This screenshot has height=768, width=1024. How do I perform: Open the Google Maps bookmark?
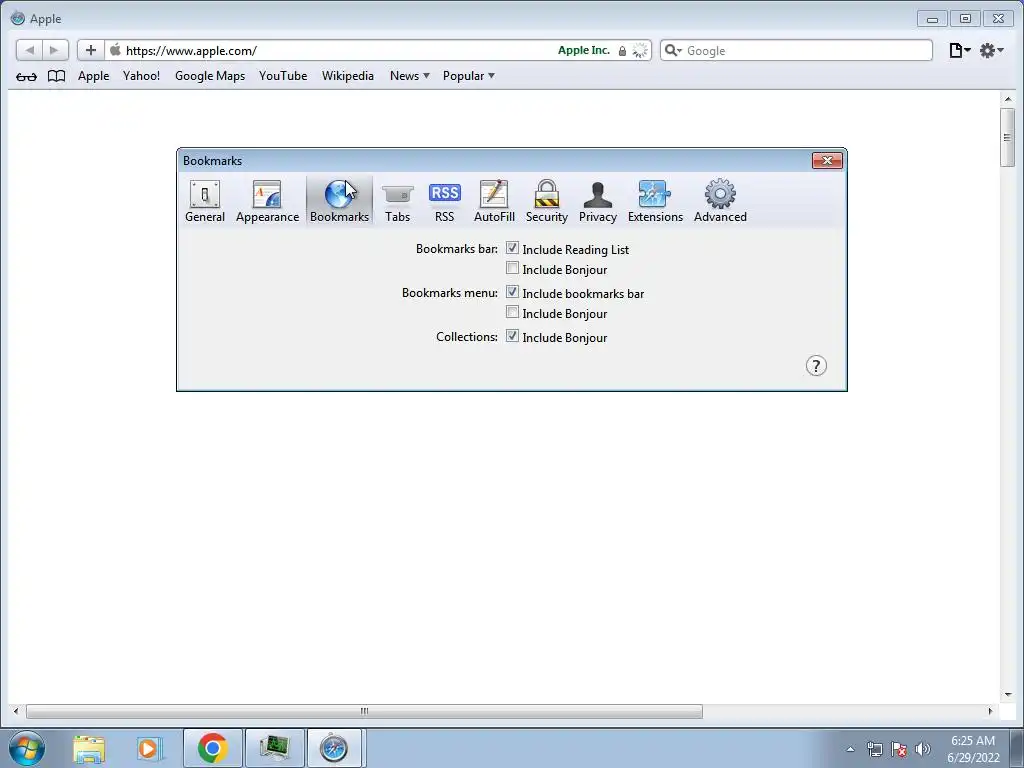coord(210,76)
